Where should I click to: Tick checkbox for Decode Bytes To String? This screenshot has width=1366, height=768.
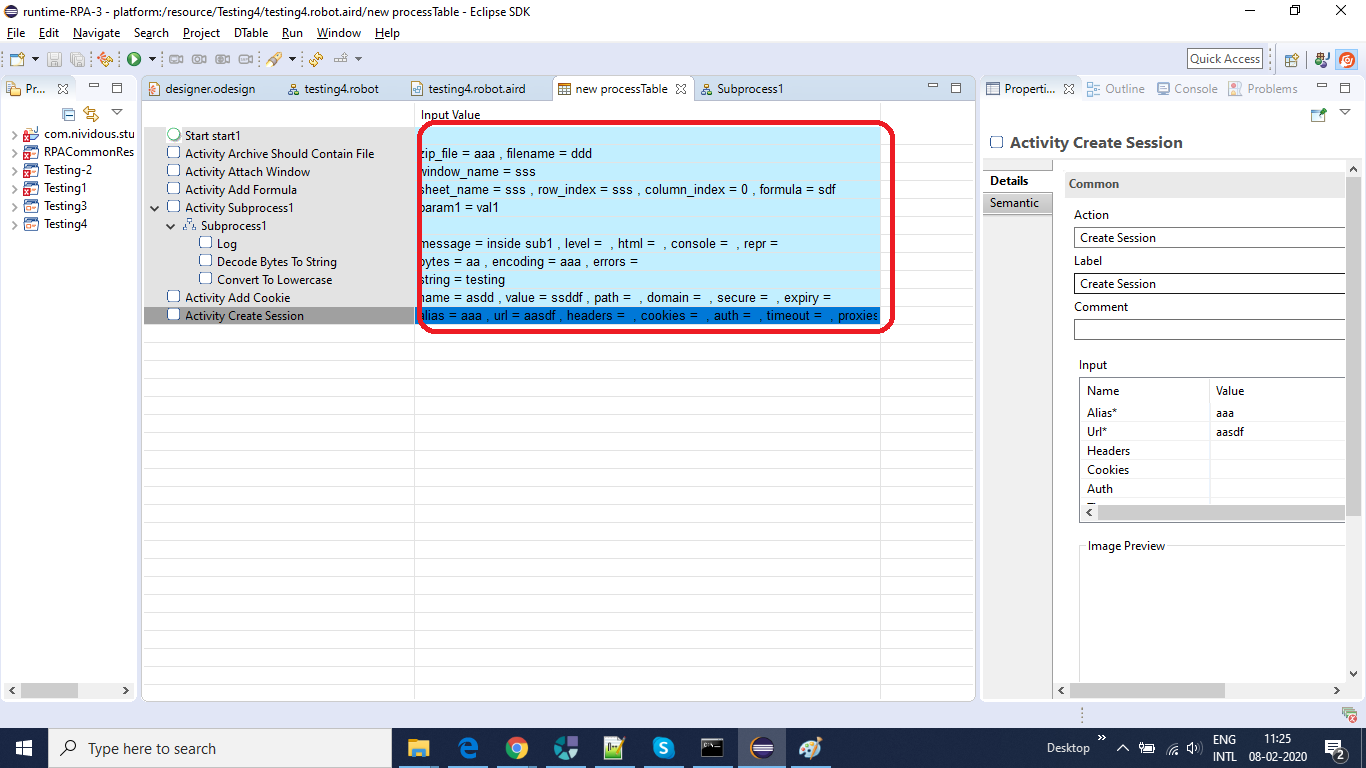pyautogui.click(x=206, y=261)
